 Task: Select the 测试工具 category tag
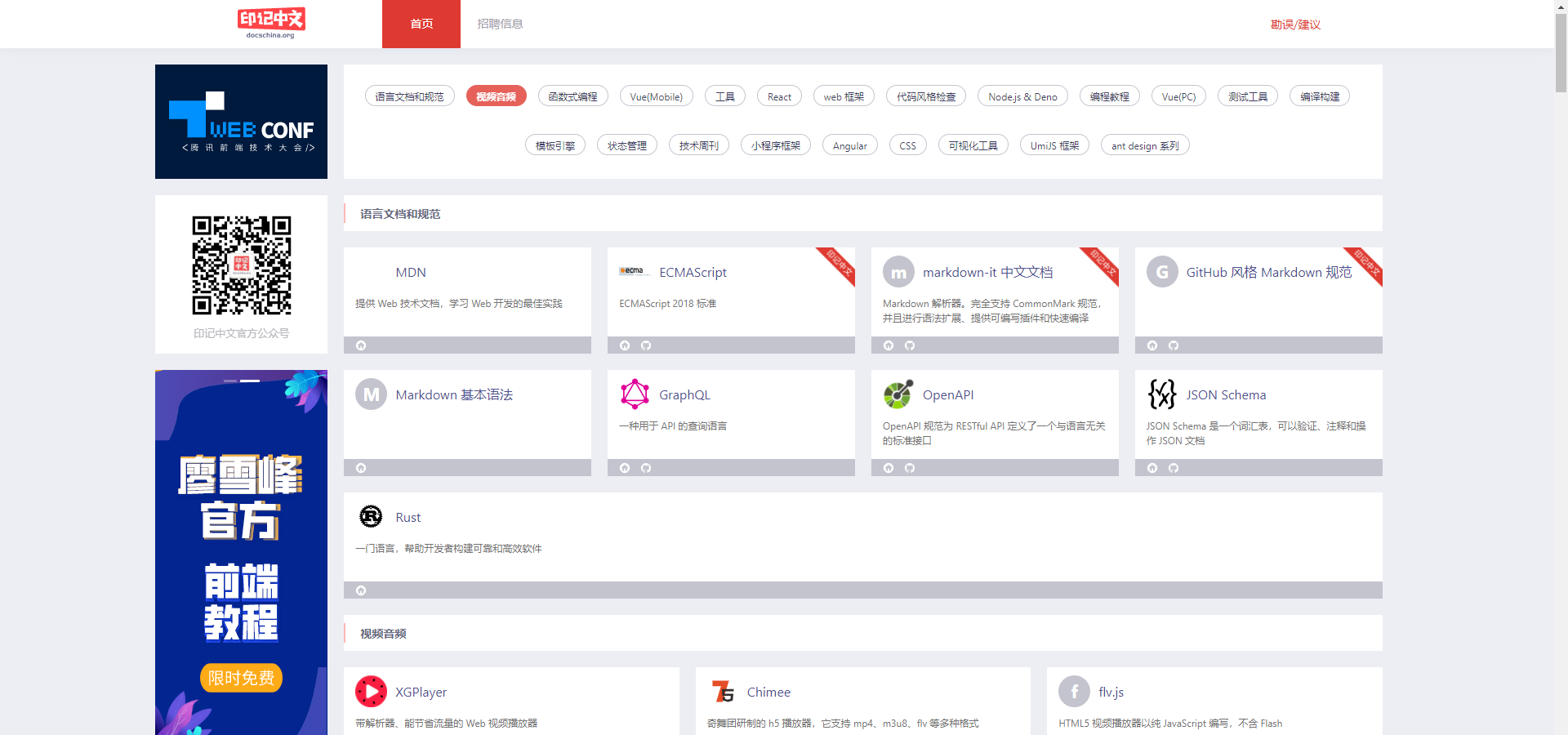click(1248, 96)
